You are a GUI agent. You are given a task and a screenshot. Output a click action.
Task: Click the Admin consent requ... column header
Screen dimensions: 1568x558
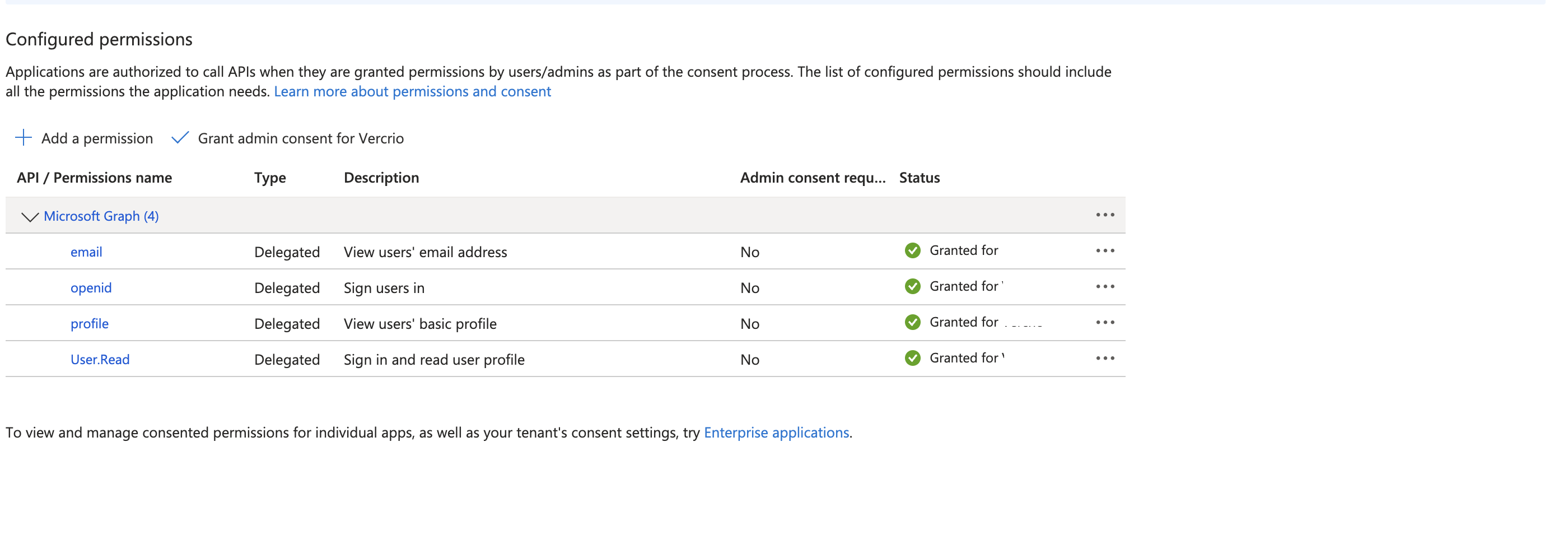click(813, 178)
